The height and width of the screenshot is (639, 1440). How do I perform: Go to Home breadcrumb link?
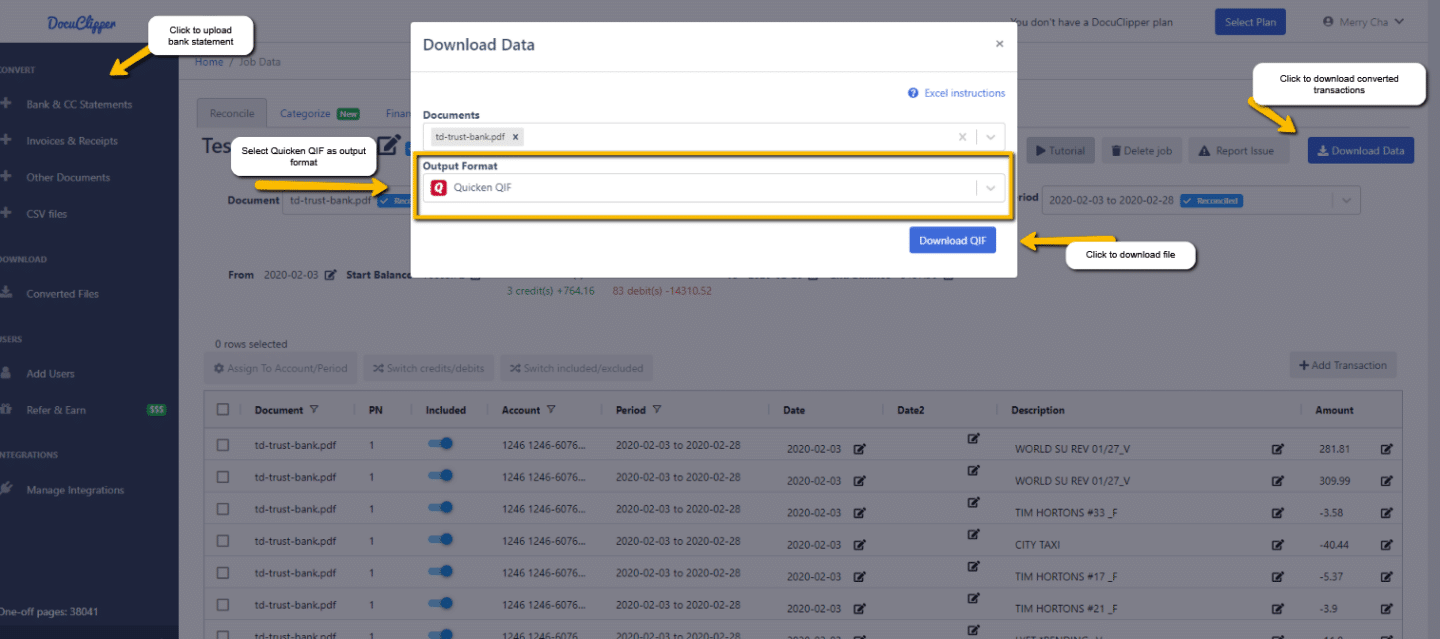(x=209, y=62)
